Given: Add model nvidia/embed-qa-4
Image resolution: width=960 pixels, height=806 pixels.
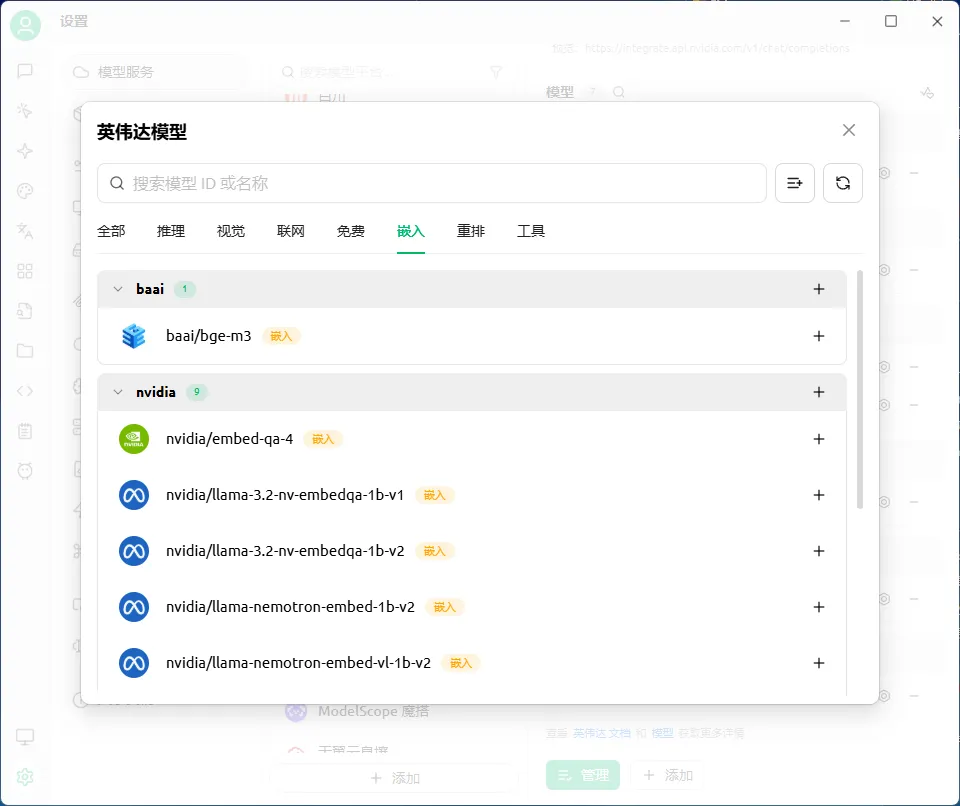Looking at the screenshot, I should tap(819, 439).
